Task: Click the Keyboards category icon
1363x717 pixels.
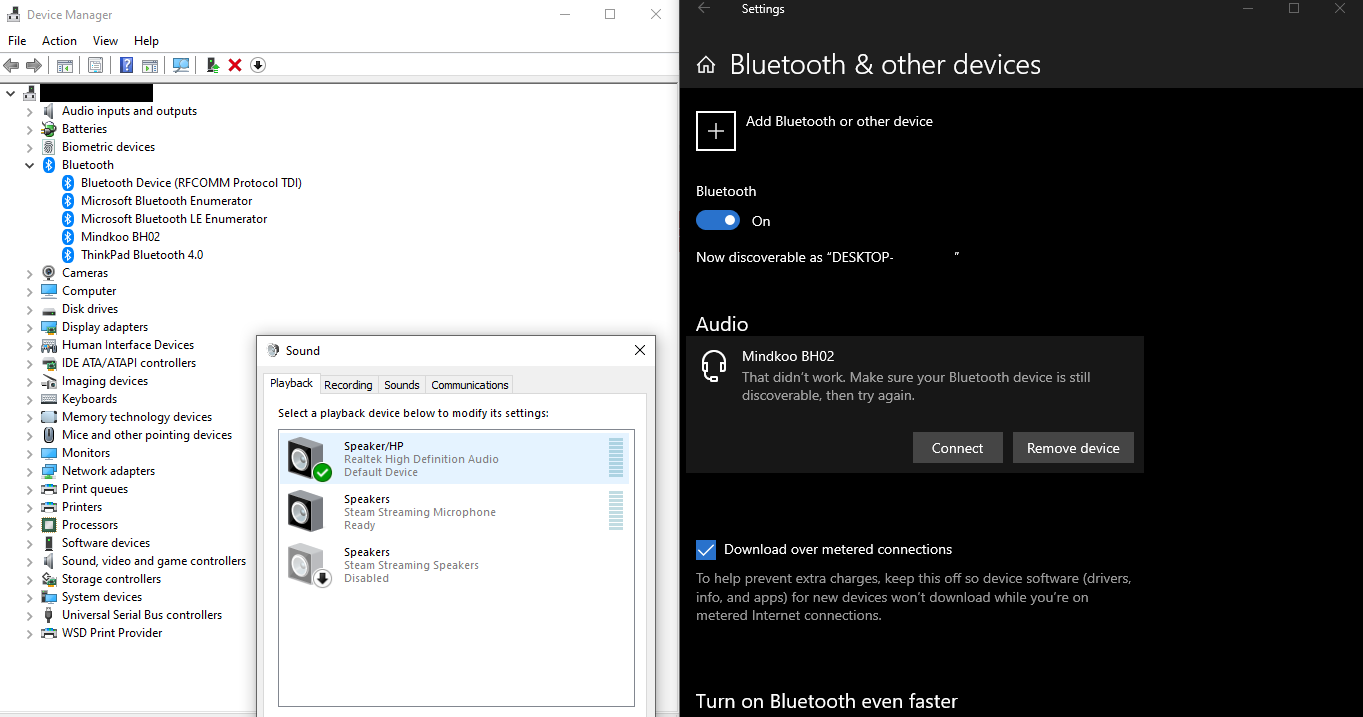Action: (49, 399)
